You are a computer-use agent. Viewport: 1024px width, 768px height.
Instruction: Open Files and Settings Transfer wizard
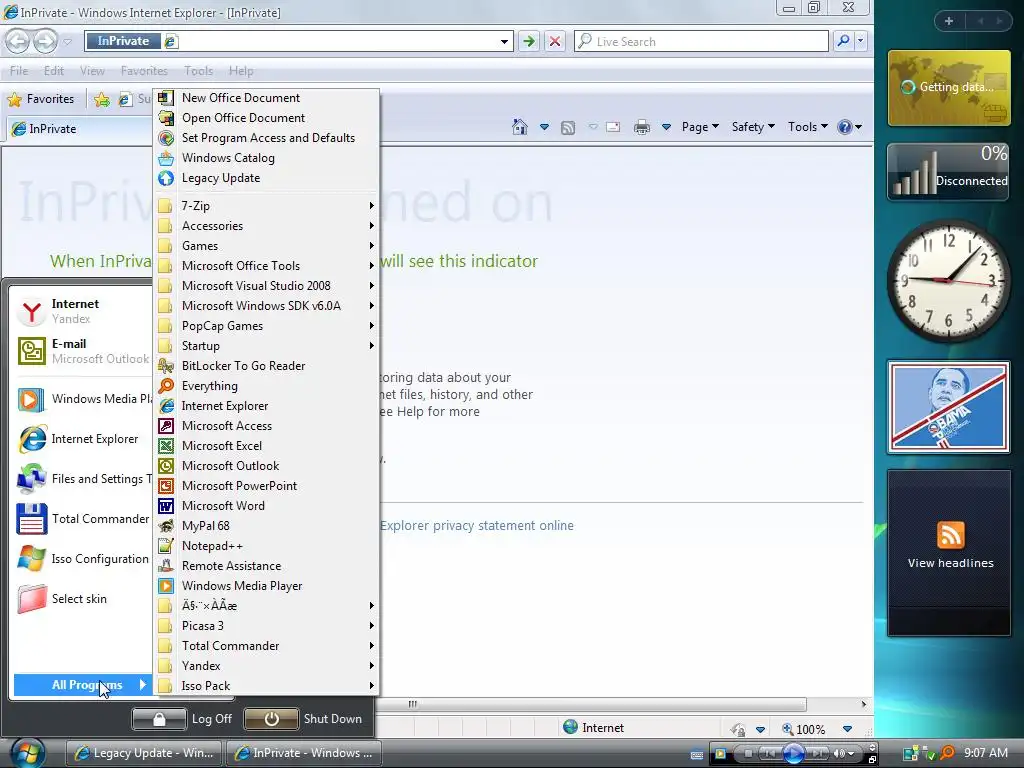pyautogui.click(x=82, y=479)
